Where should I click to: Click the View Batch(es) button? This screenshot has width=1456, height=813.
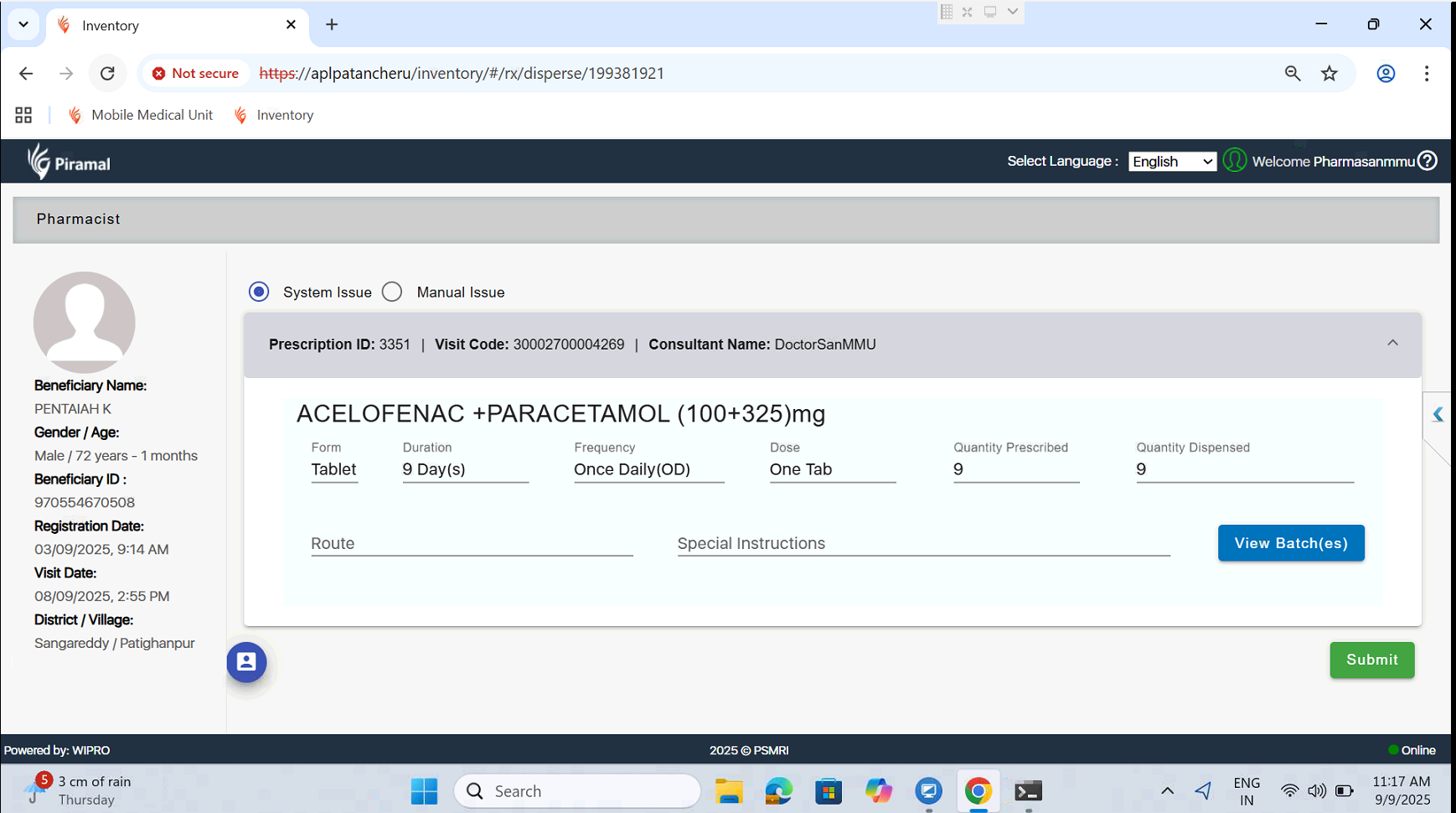[1290, 543]
